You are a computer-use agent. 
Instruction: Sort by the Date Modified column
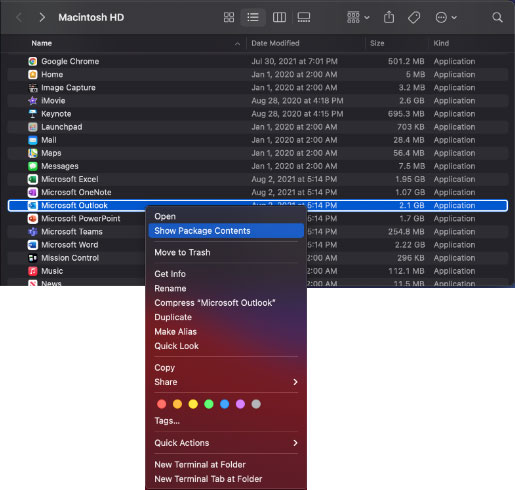tap(275, 43)
